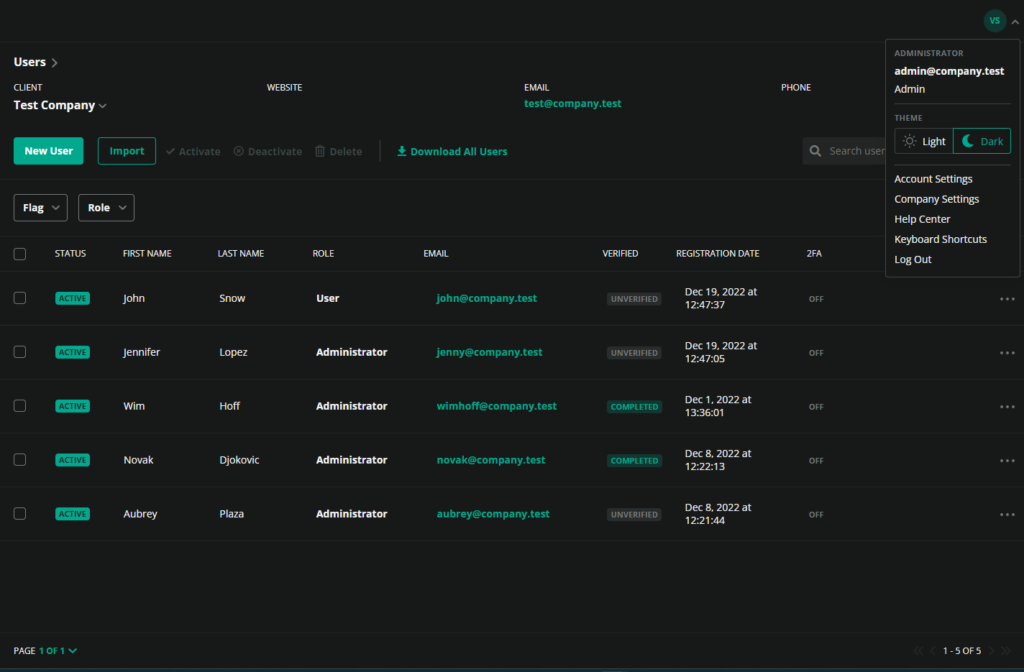
Task: Go to the next page arrow
Action: point(991,650)
